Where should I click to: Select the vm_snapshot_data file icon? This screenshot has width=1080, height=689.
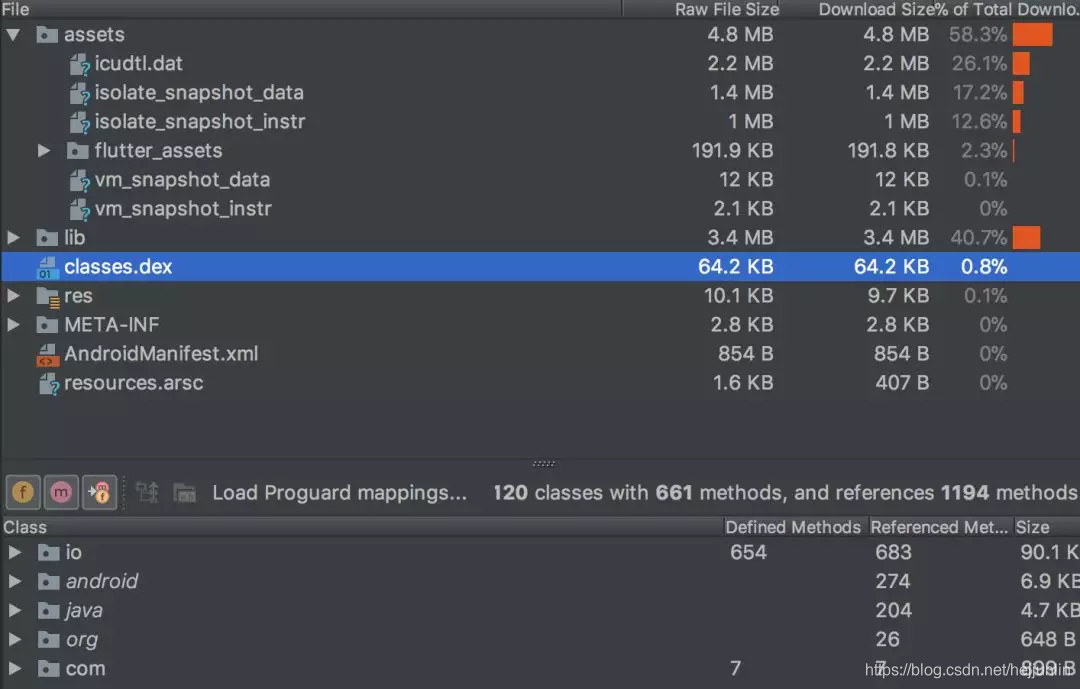(80, 181)
